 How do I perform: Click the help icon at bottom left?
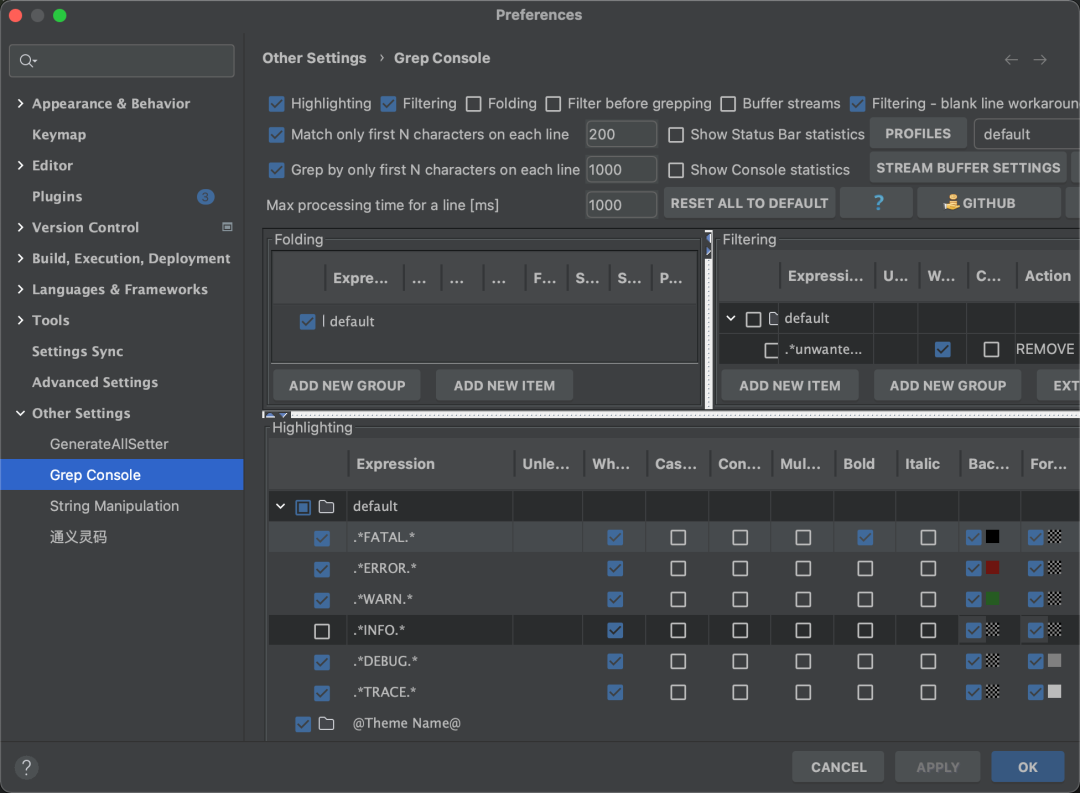coord(27,767)
